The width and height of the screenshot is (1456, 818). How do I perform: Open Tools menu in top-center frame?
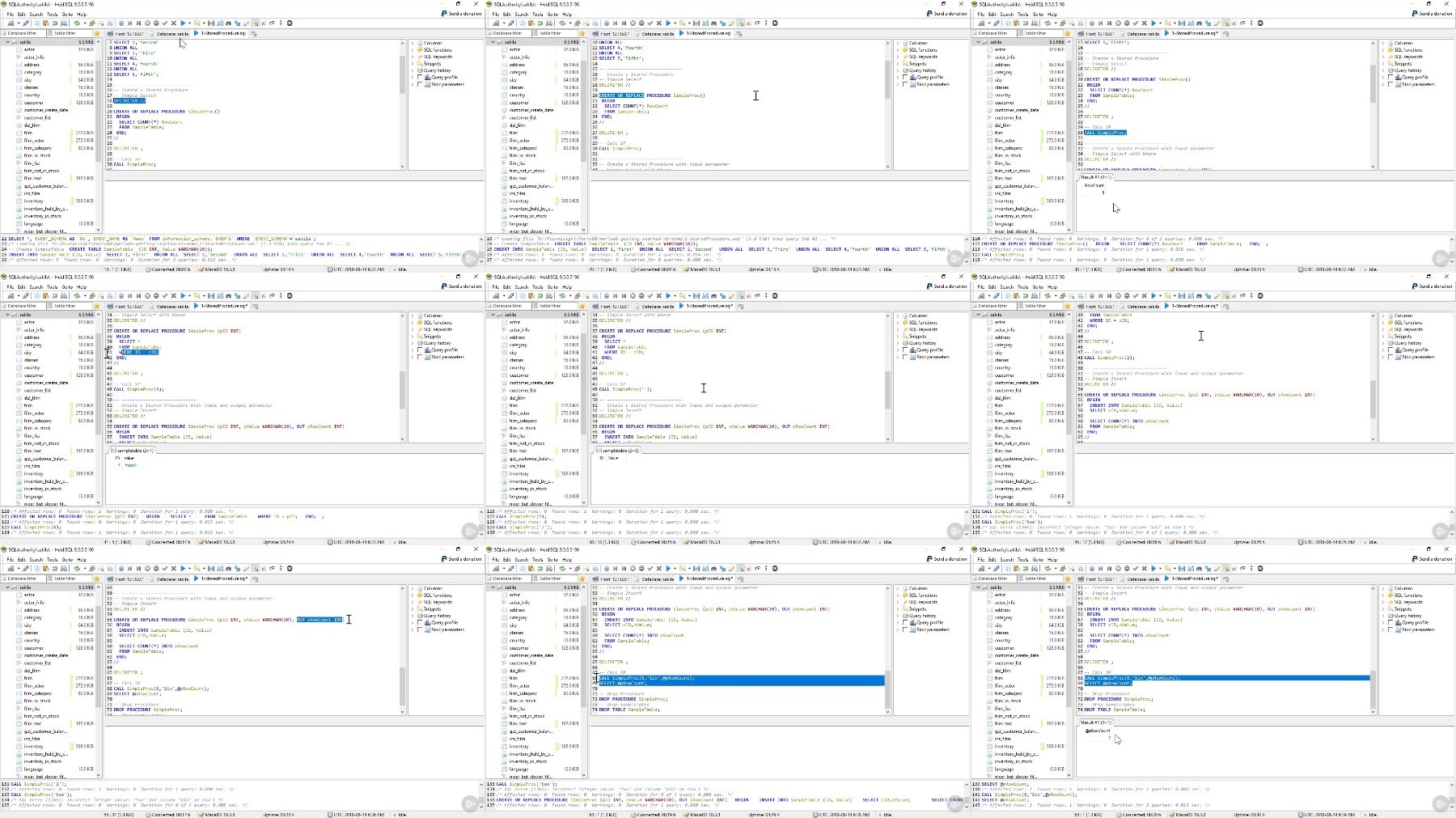(537, 14)
